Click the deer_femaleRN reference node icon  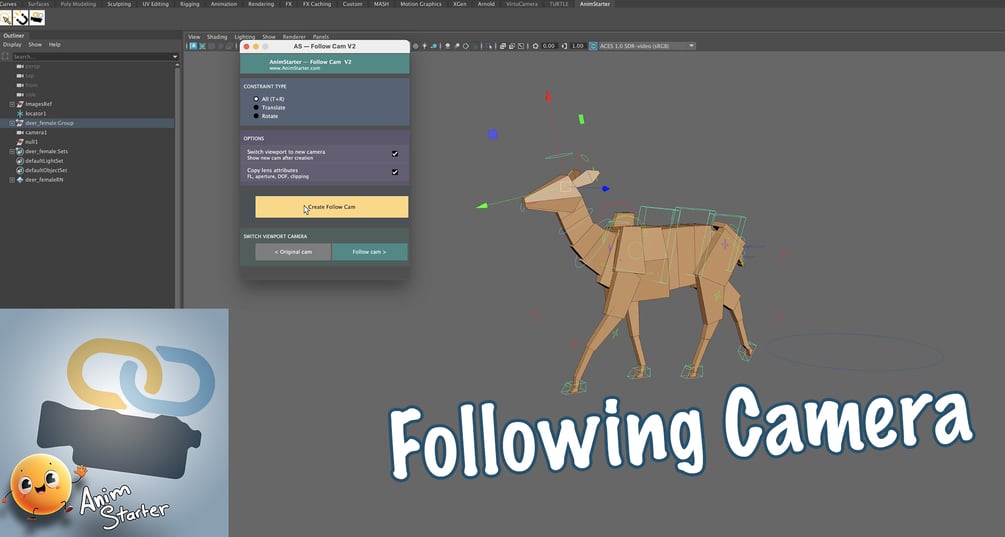click(20, 180)
